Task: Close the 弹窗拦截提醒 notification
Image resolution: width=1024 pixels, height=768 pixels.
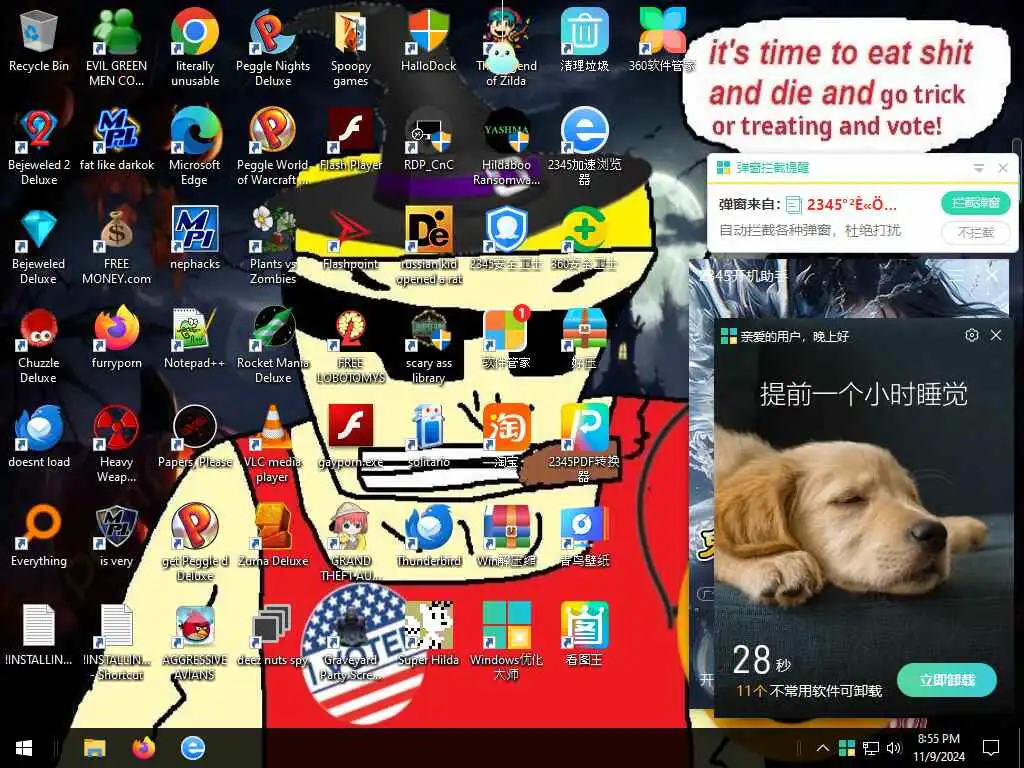Action: pos(1003,168)
